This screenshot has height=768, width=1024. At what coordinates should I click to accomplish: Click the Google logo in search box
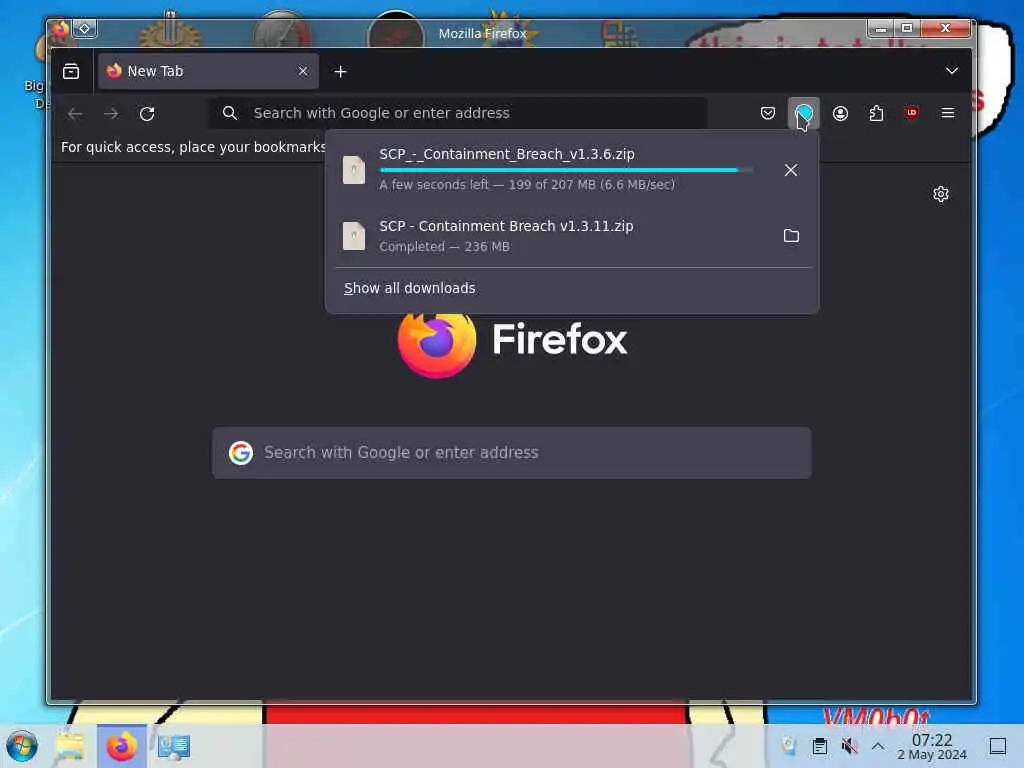[x=240, y=453]
